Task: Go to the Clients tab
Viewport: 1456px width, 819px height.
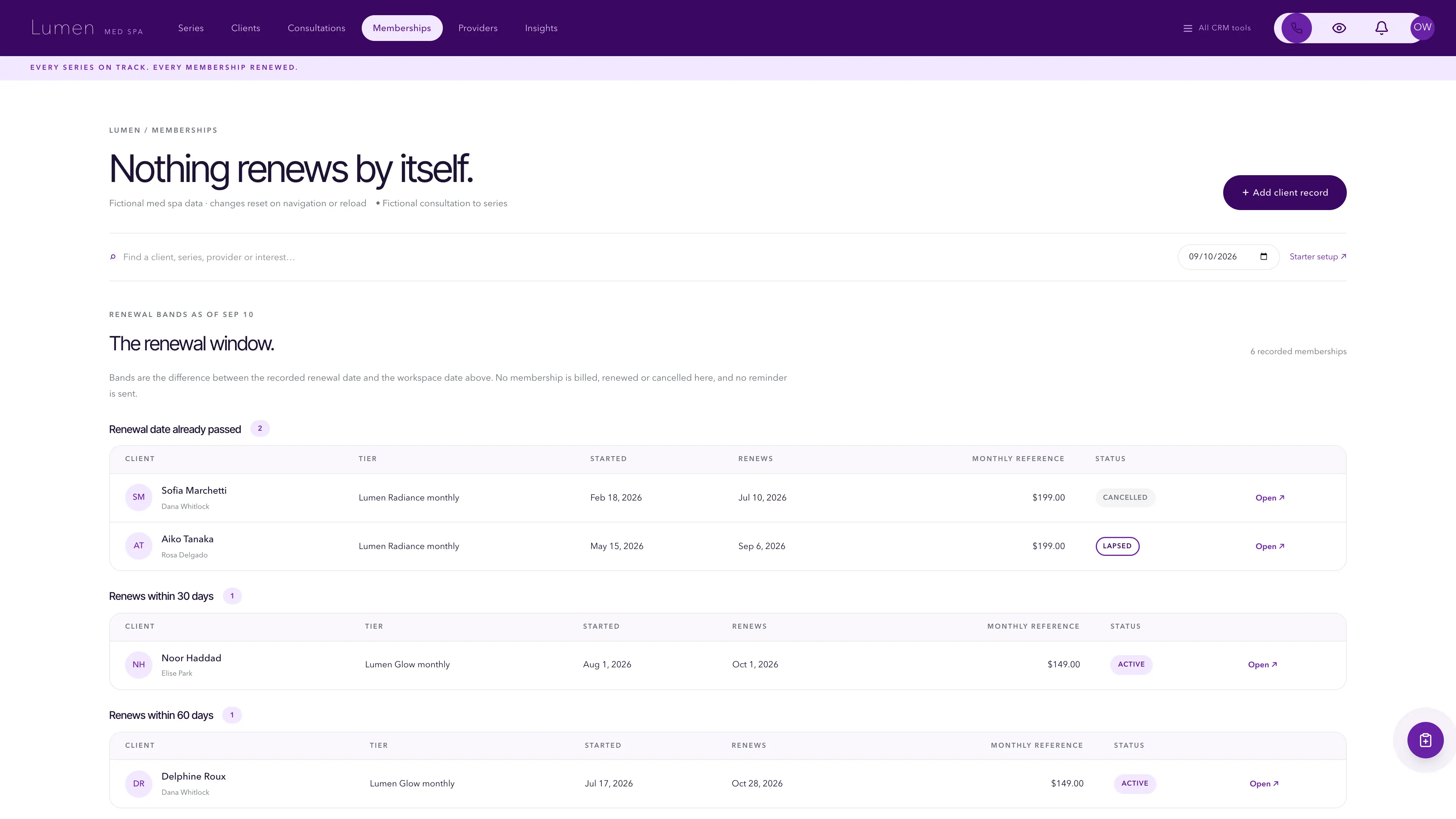Action: coord(245,28)
